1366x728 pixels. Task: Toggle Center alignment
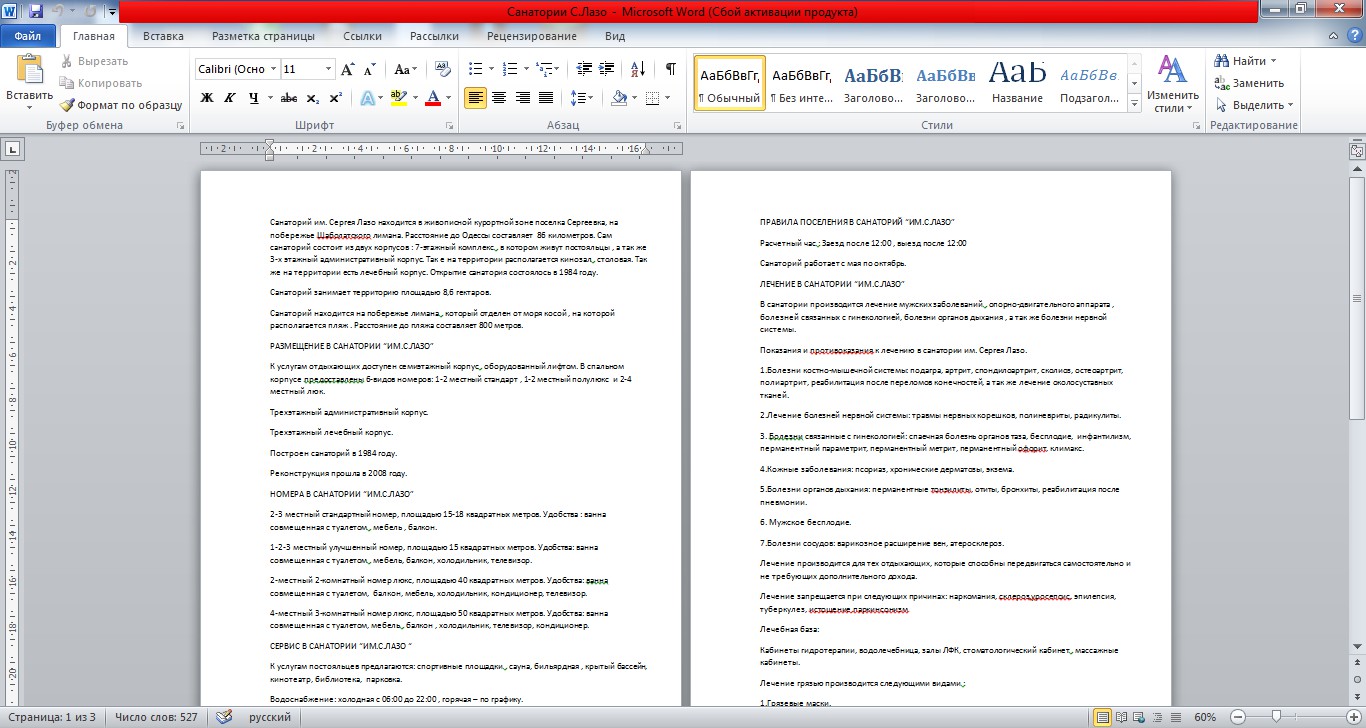(498, 98)
